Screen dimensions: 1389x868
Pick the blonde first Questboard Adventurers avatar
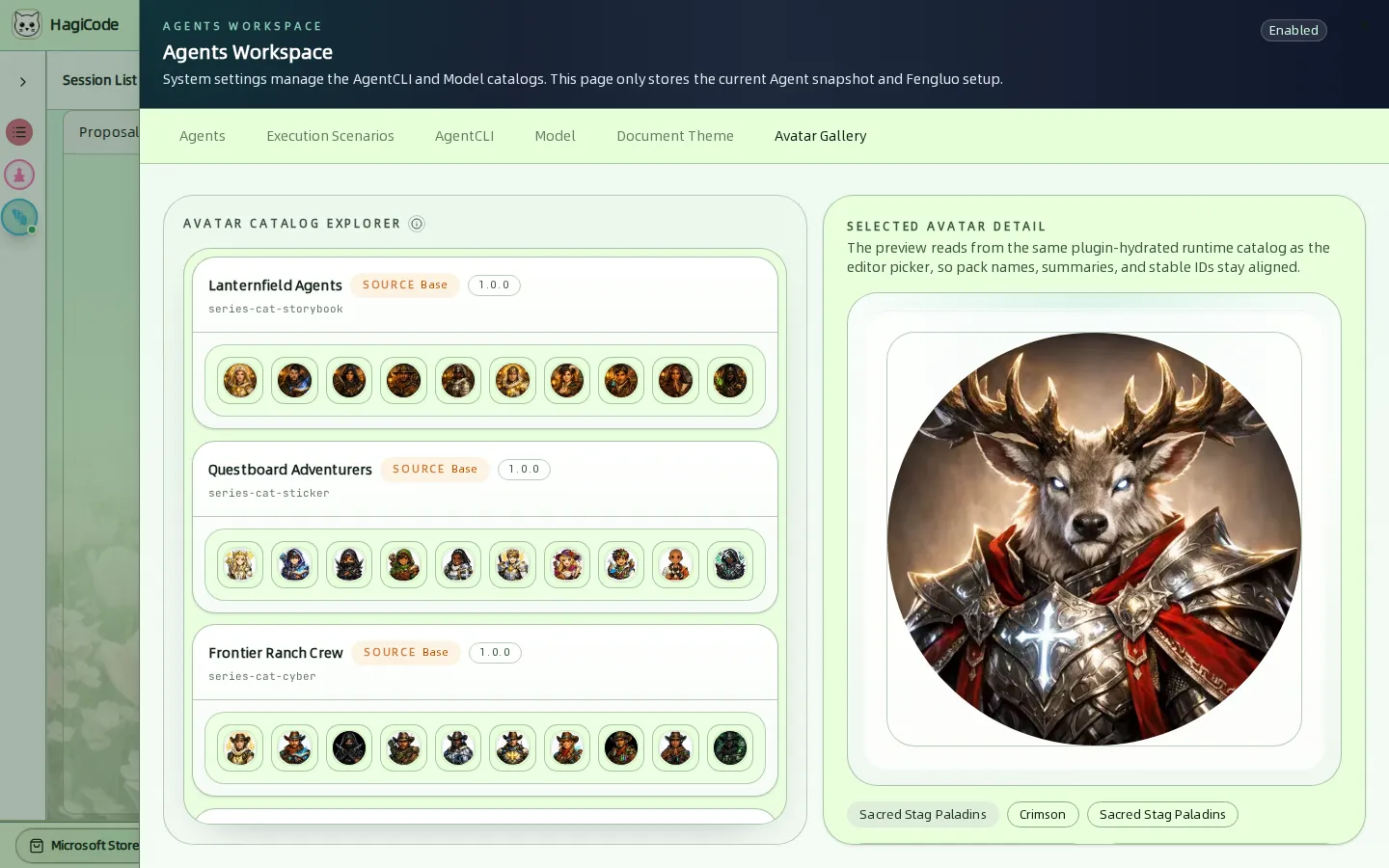click(240, 565)
